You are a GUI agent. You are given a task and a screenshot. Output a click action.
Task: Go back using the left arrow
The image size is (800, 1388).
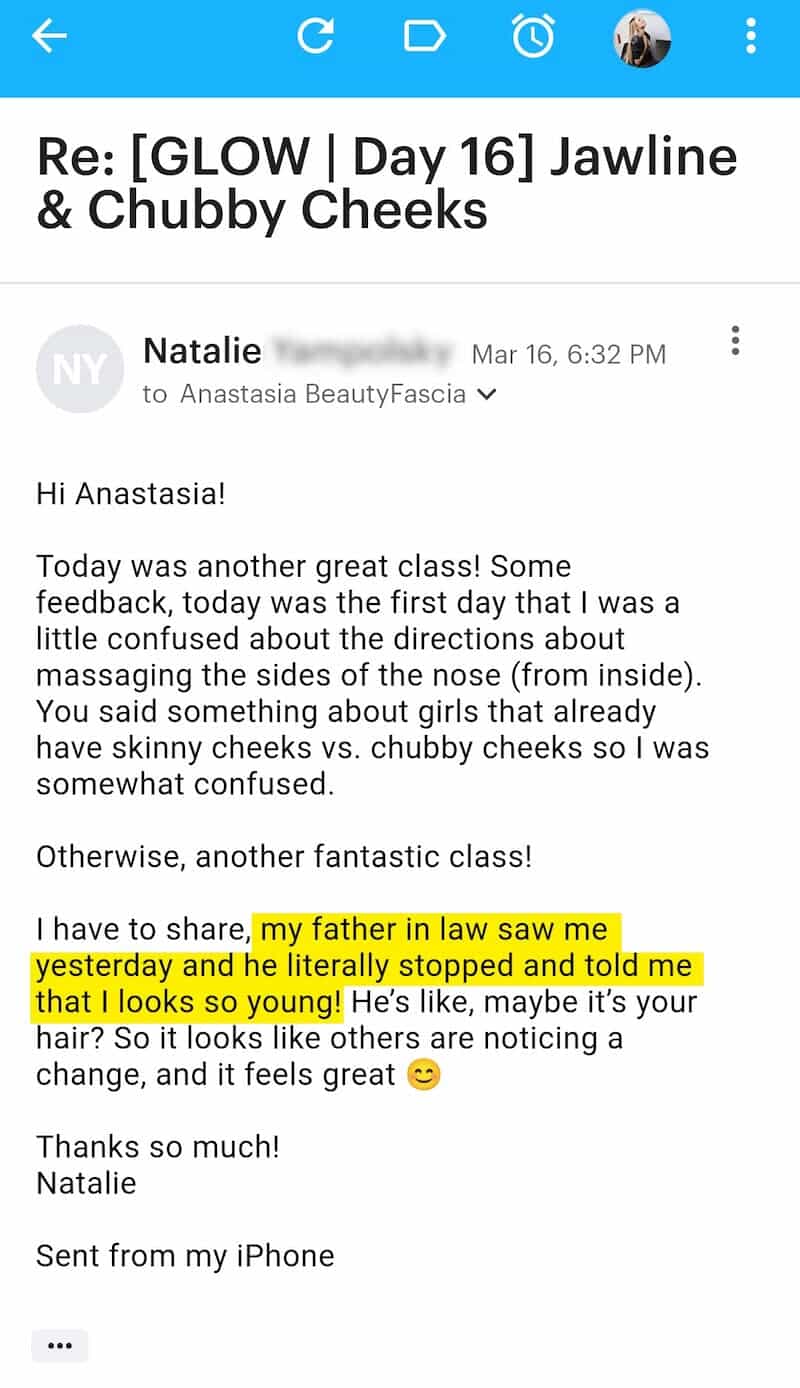tap(49, 37)
